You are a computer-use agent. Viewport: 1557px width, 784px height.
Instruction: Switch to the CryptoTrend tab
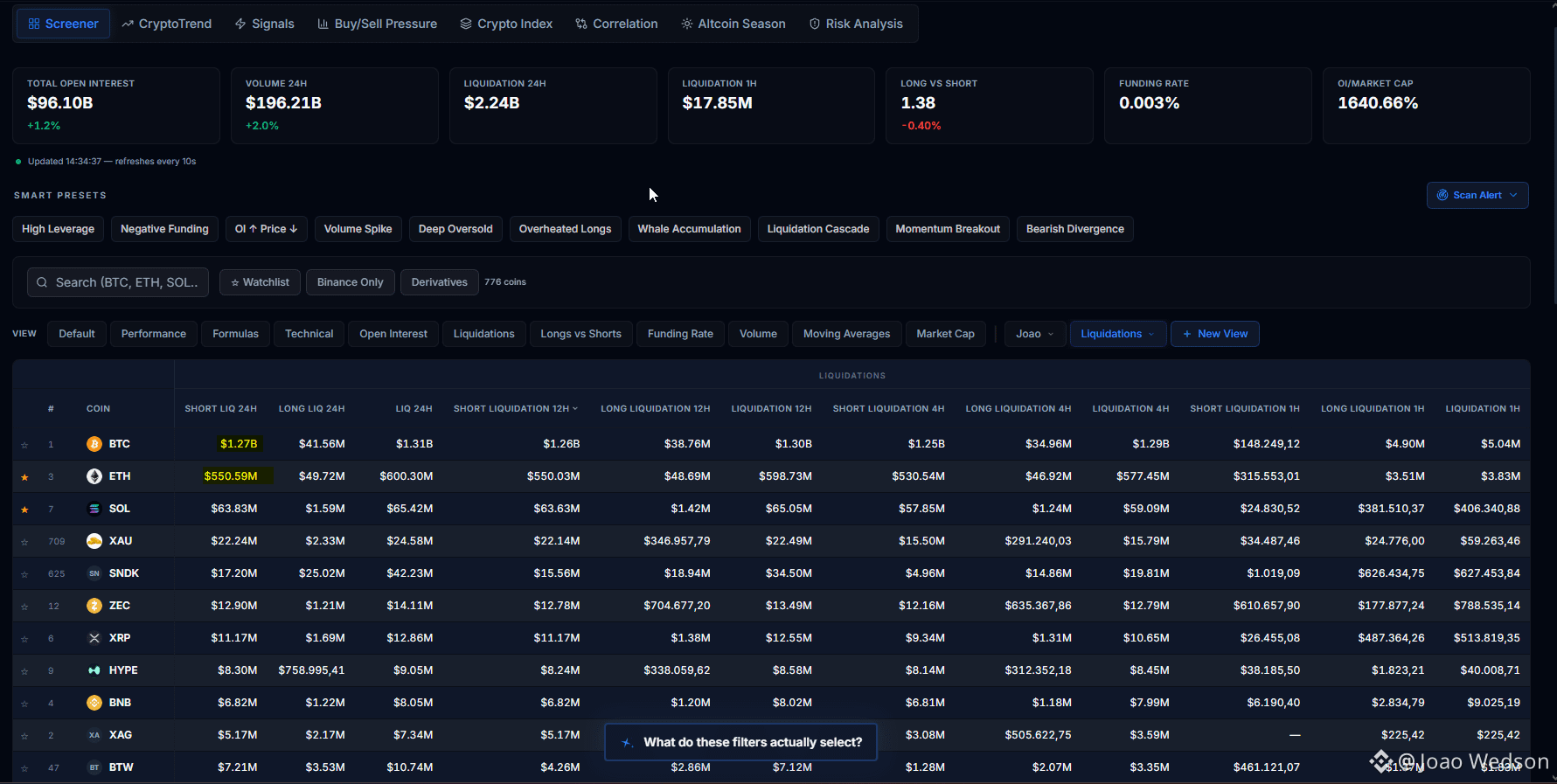coord(166,24)
